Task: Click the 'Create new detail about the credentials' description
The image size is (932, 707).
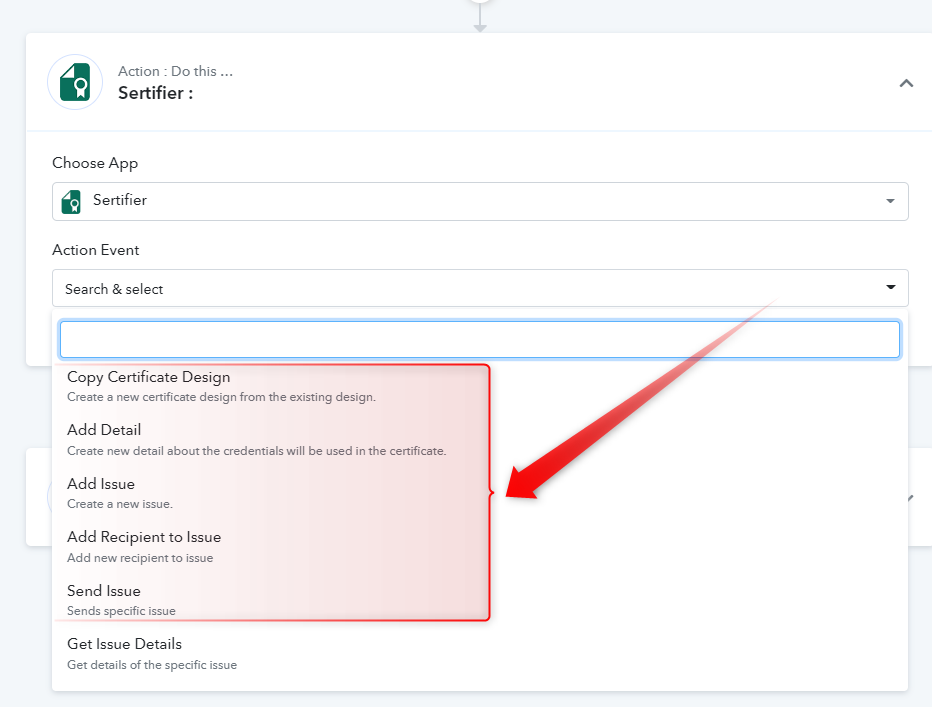Action: pyautogui.click(x=257, y=451)
